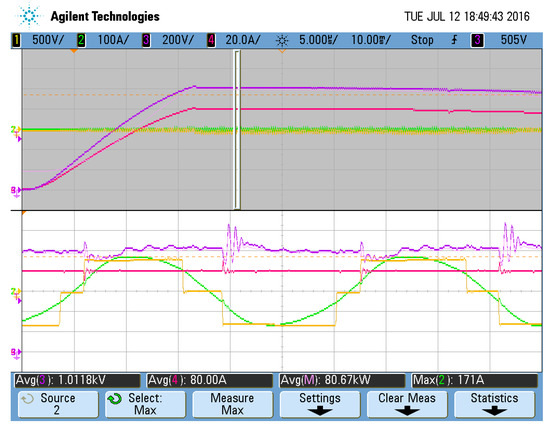Click the channel 3 purple badge
Screen dimensions: 550x427
[146, 40]
